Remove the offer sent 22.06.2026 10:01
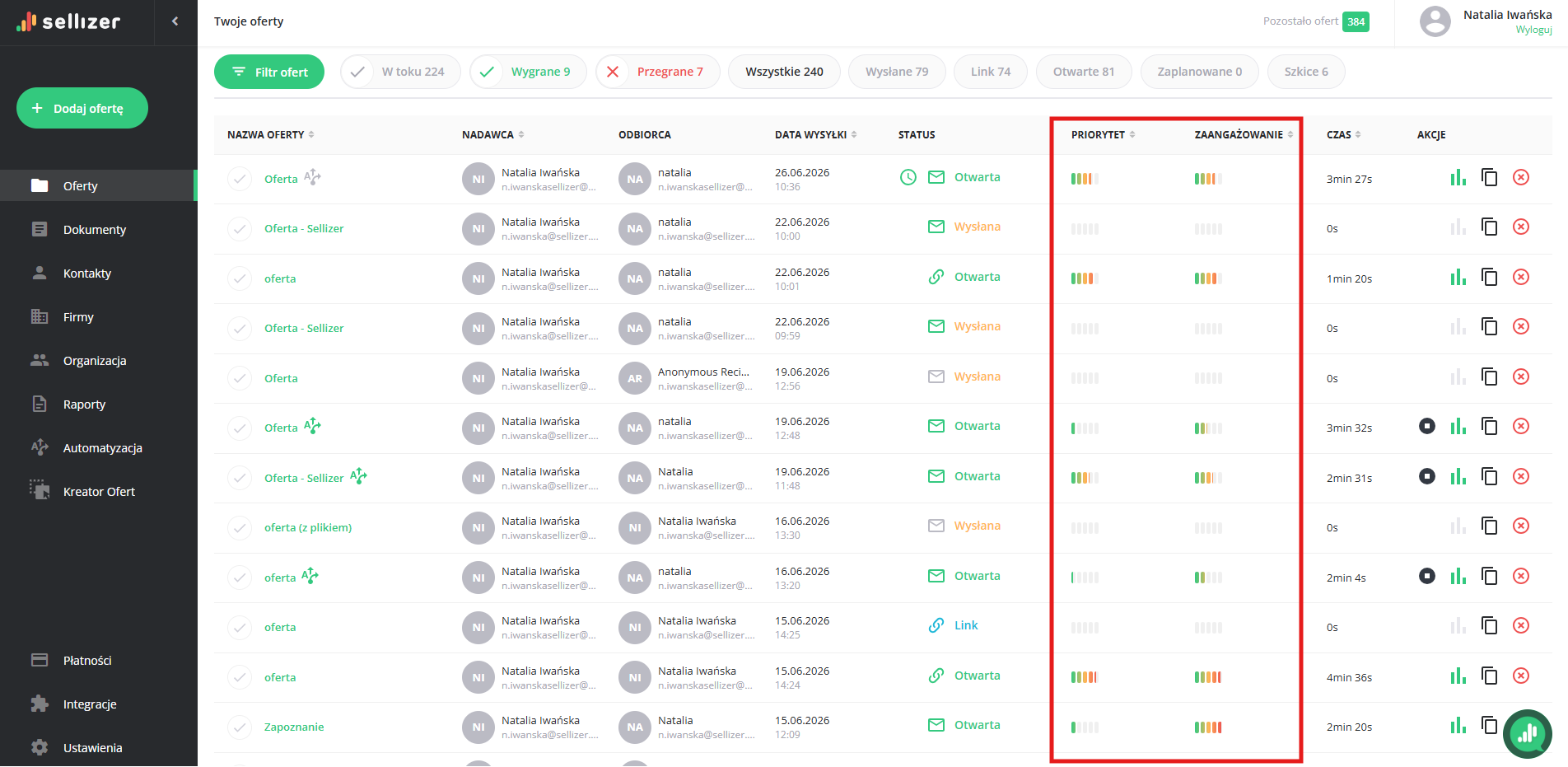1568x767 pixels. click(1521, 277)
